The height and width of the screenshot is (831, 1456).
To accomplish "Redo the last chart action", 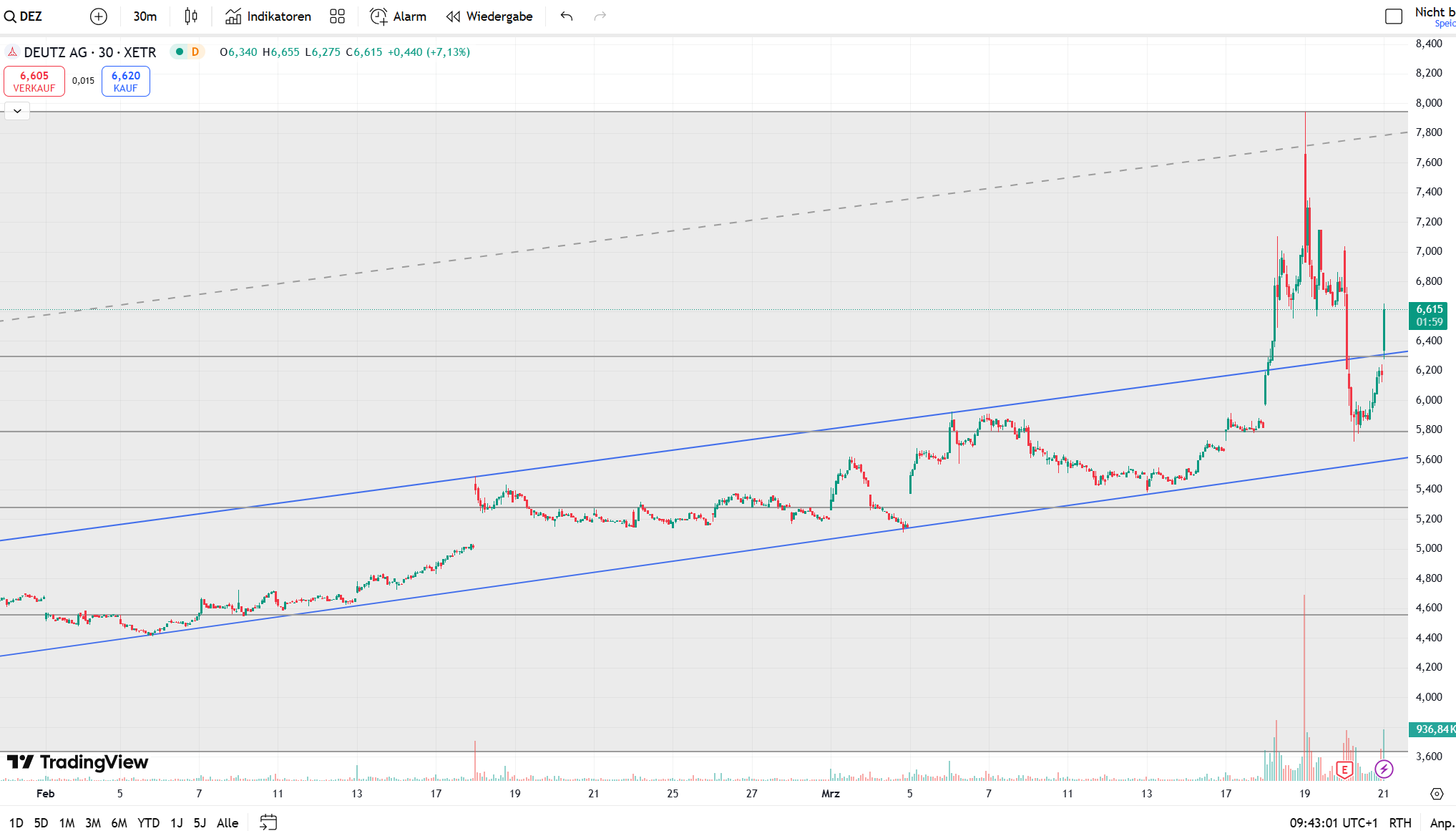I will tap(600, 16).
